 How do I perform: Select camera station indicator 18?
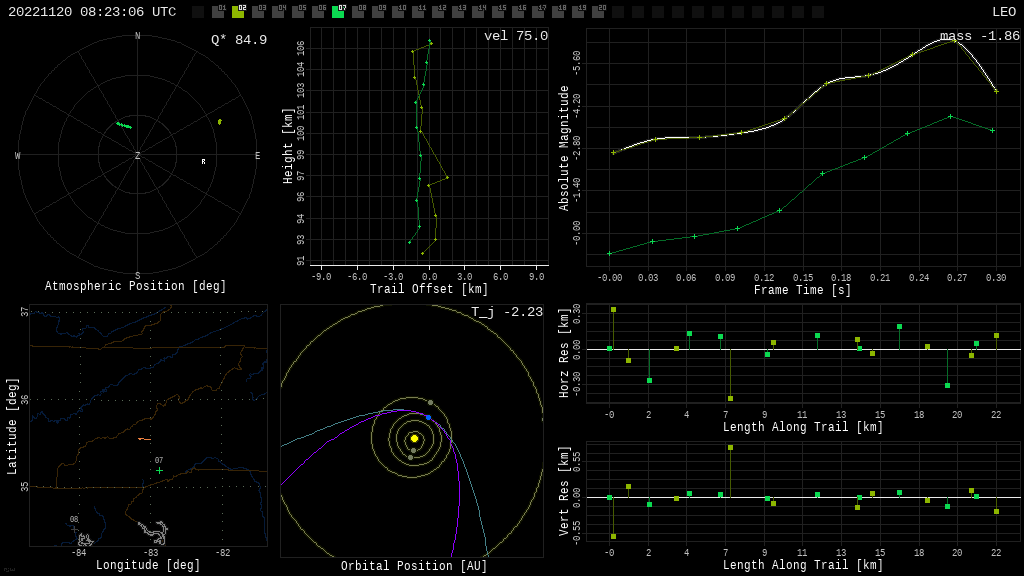(558, 12)
